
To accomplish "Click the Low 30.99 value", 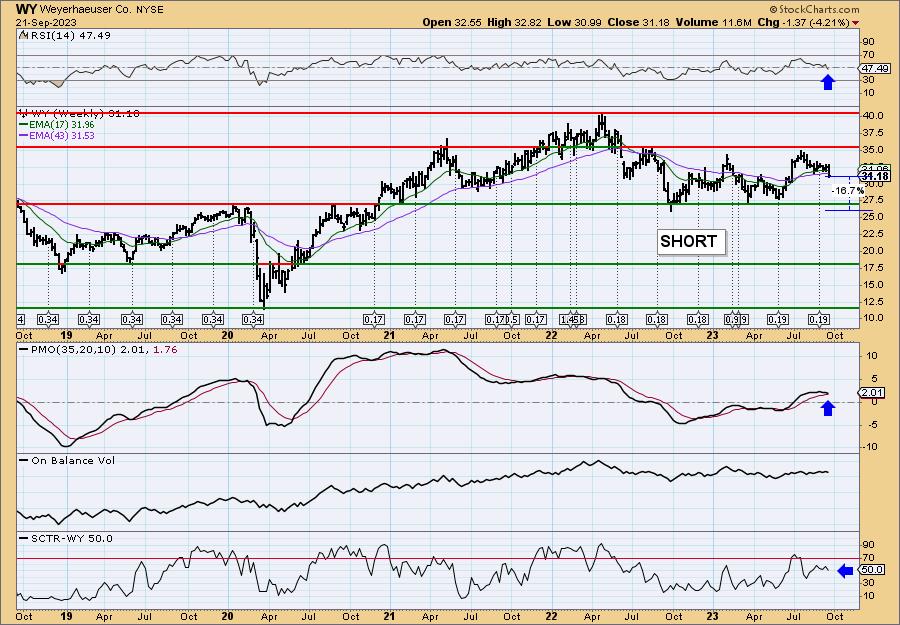I will click(x=573, y=22).
